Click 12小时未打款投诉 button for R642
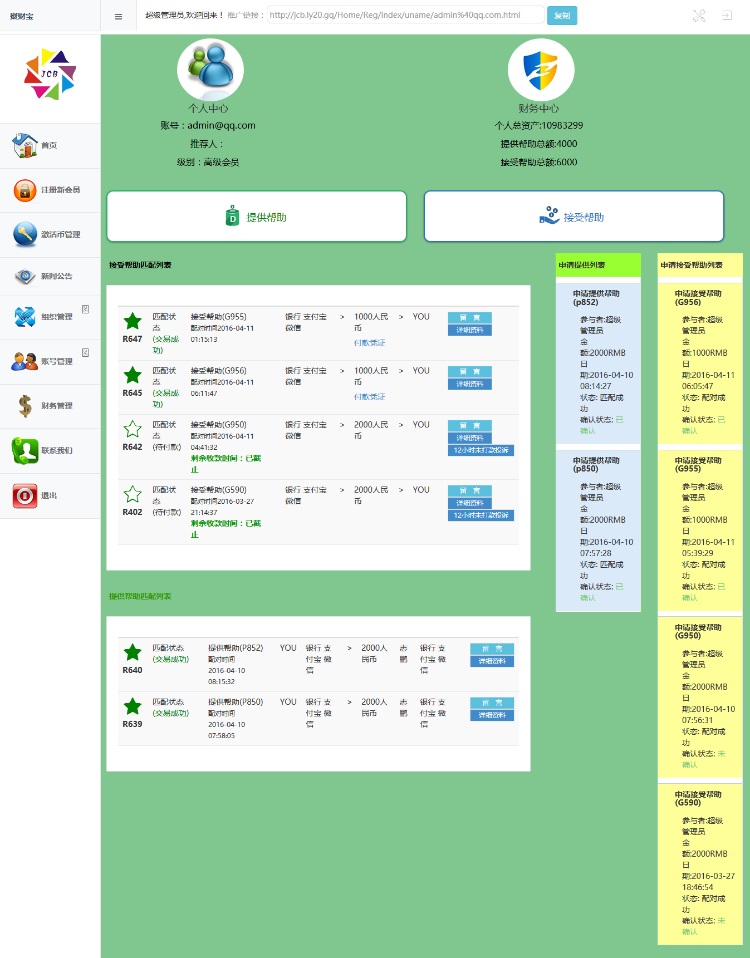 (481, 450)
